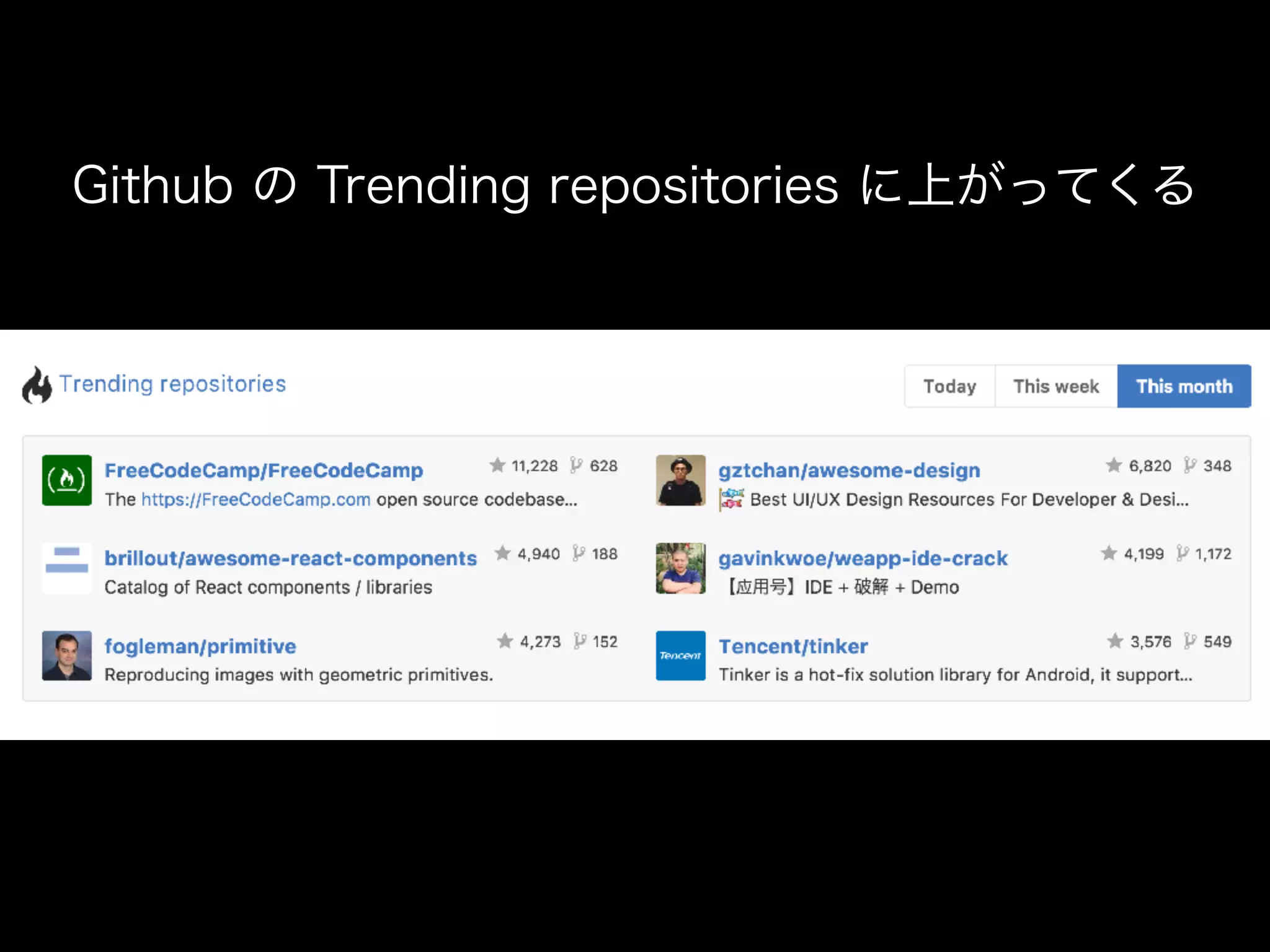This screenshot has width=1270, height=952.
Task: Click the fork count 1,172
Action: point(1213,554)
